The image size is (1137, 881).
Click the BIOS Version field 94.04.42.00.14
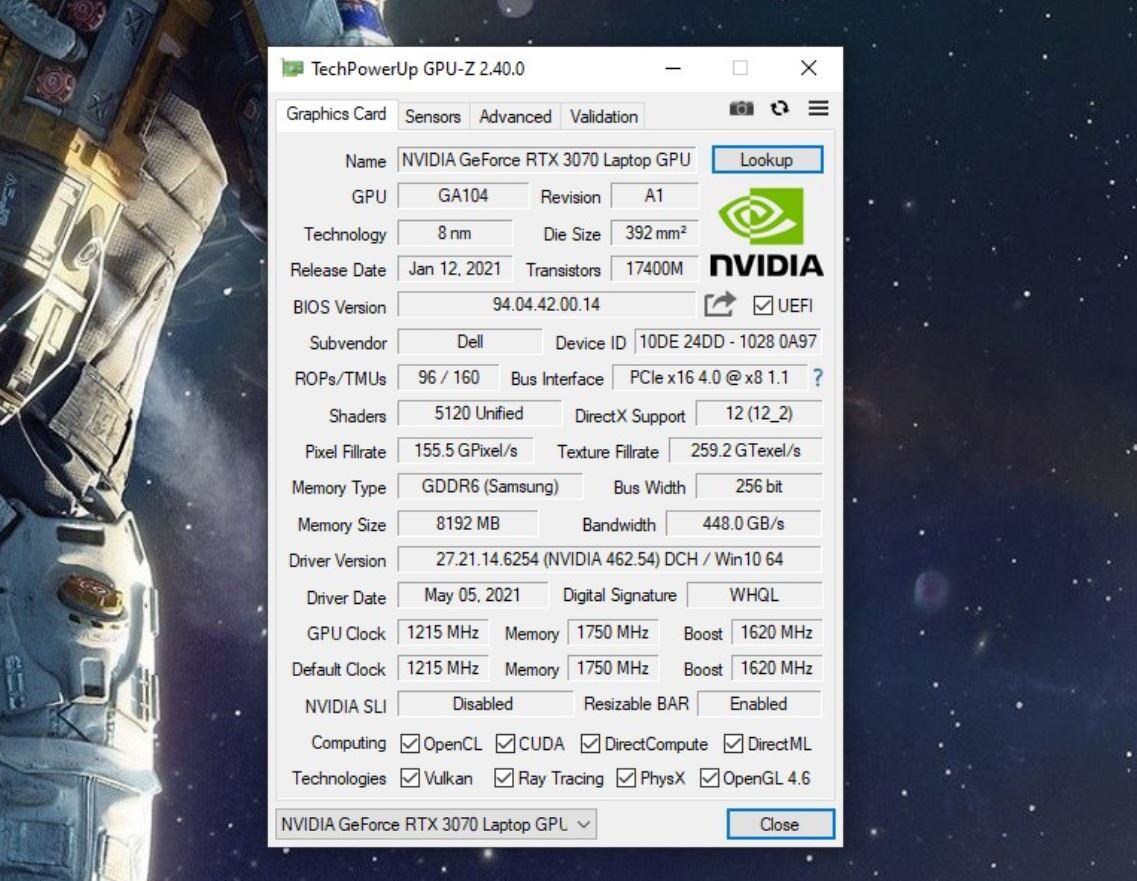[547, 305]
